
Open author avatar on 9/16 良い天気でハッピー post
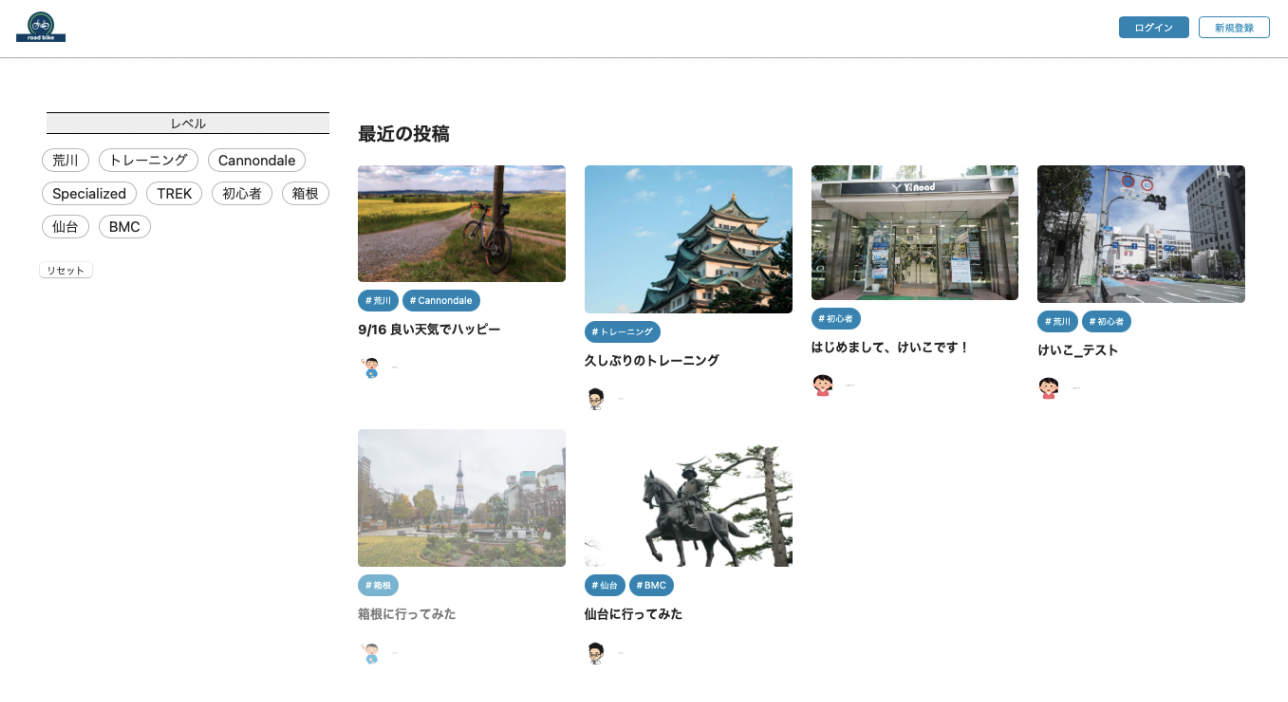click(x=371, y=368)
